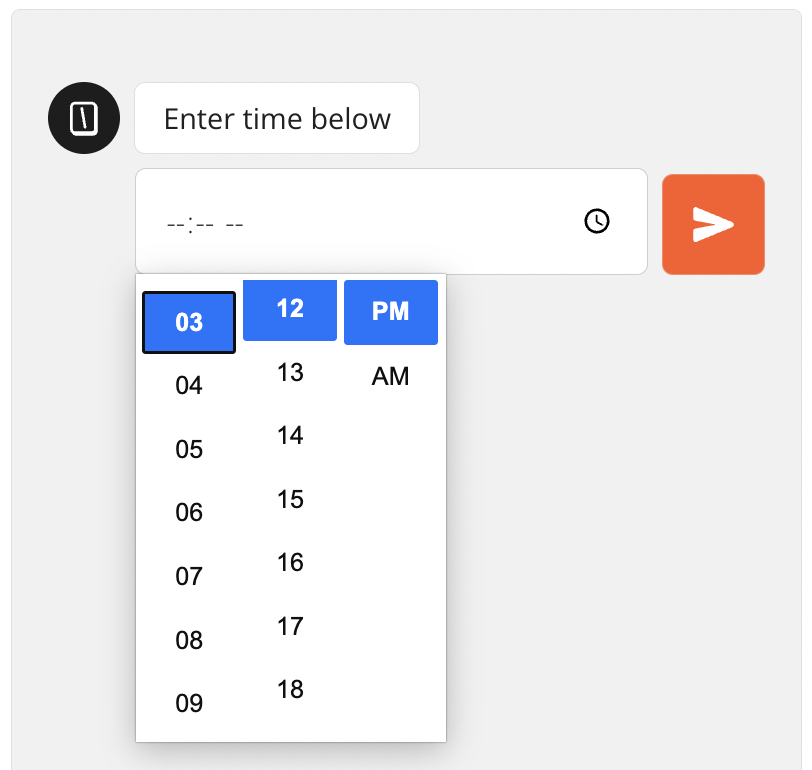This screenshot has width=812, height=770.
Task: Select PM in the period column
Action: click(390, 312)
